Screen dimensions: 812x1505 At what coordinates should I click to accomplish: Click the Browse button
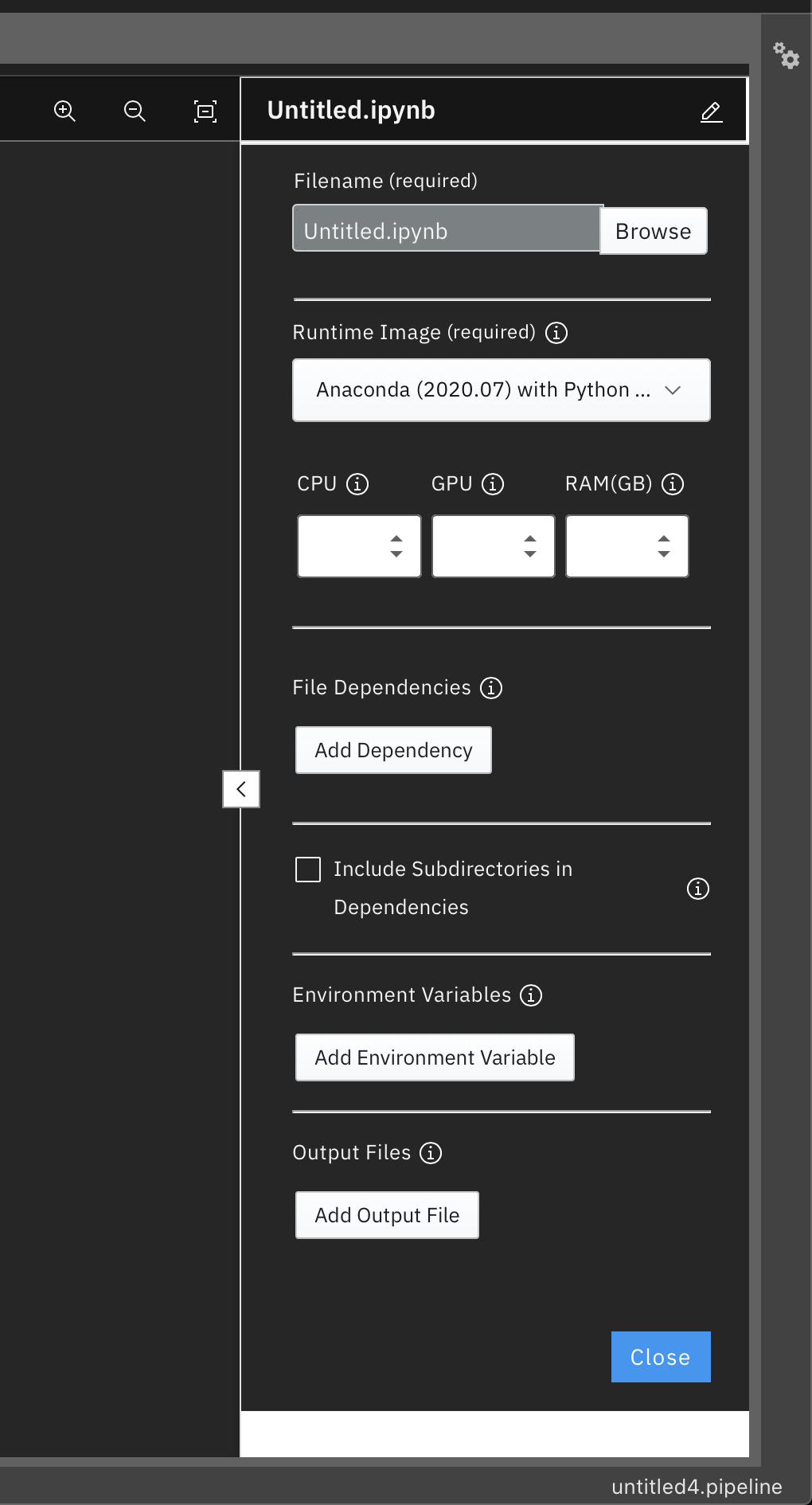[652, 231]
